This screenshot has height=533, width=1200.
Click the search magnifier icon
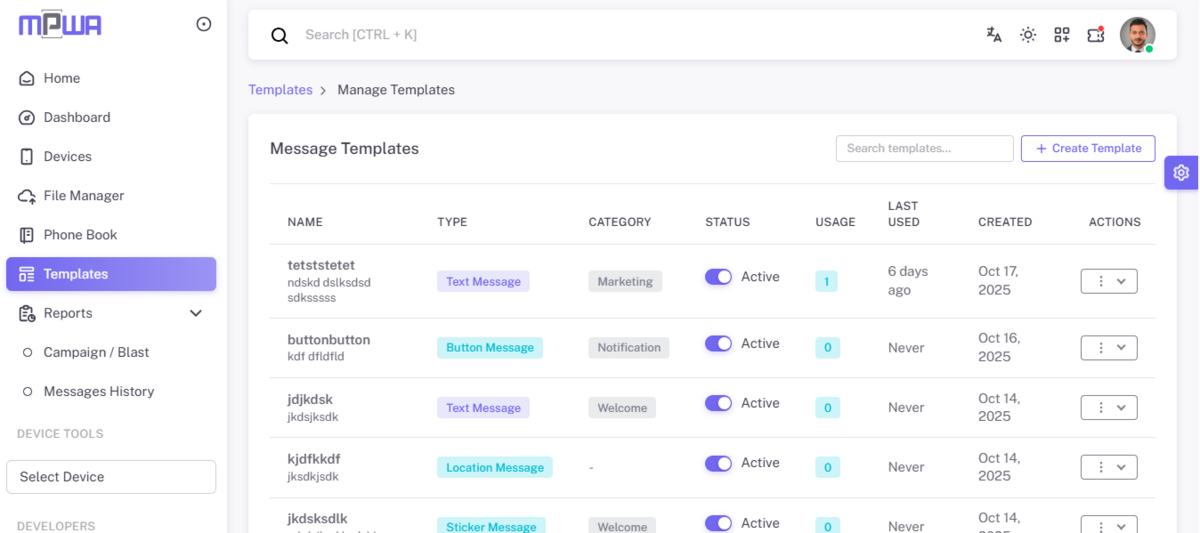tap(280, 35)
